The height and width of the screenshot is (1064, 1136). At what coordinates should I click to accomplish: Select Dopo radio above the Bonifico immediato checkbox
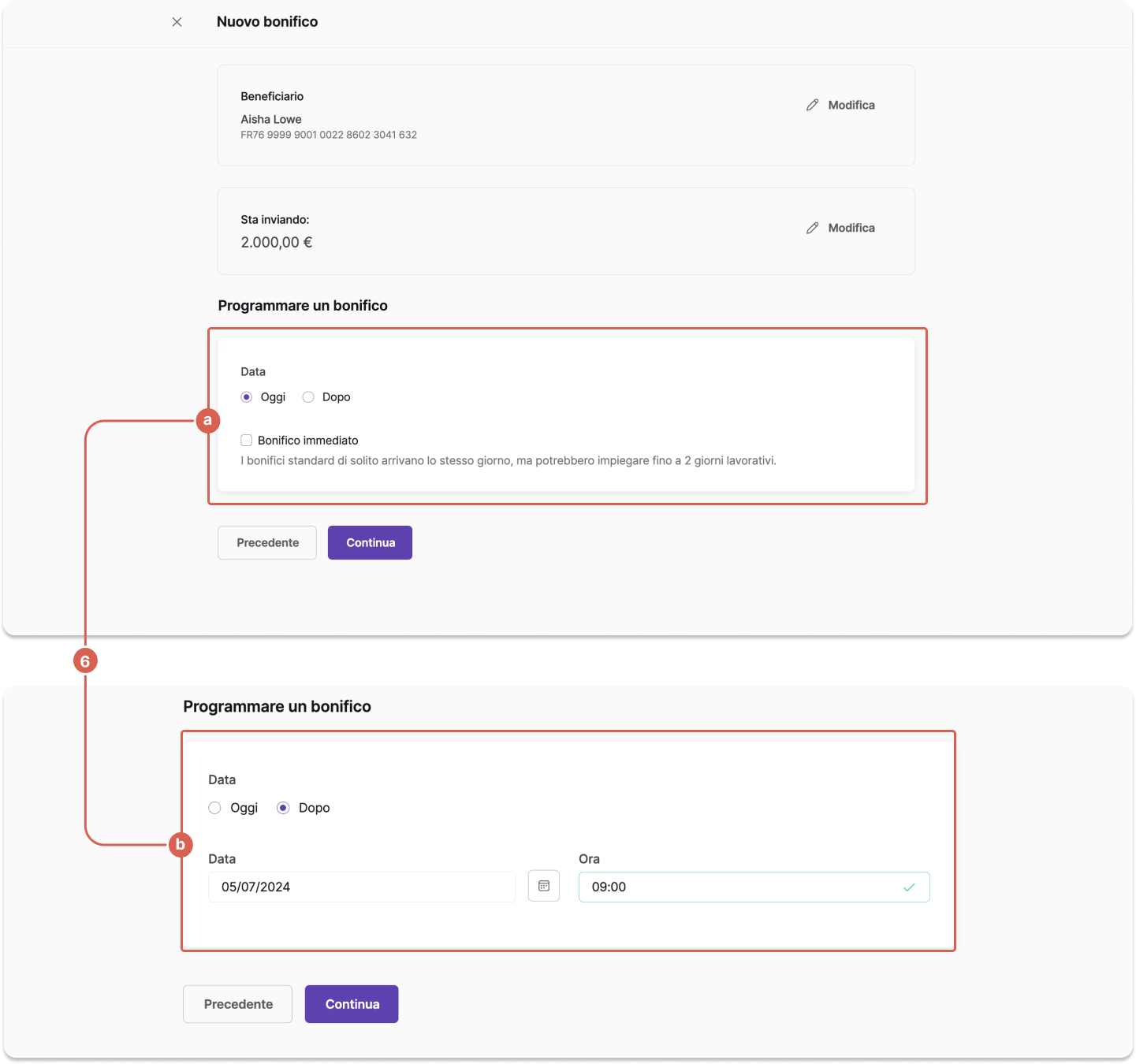pos(308,397)
